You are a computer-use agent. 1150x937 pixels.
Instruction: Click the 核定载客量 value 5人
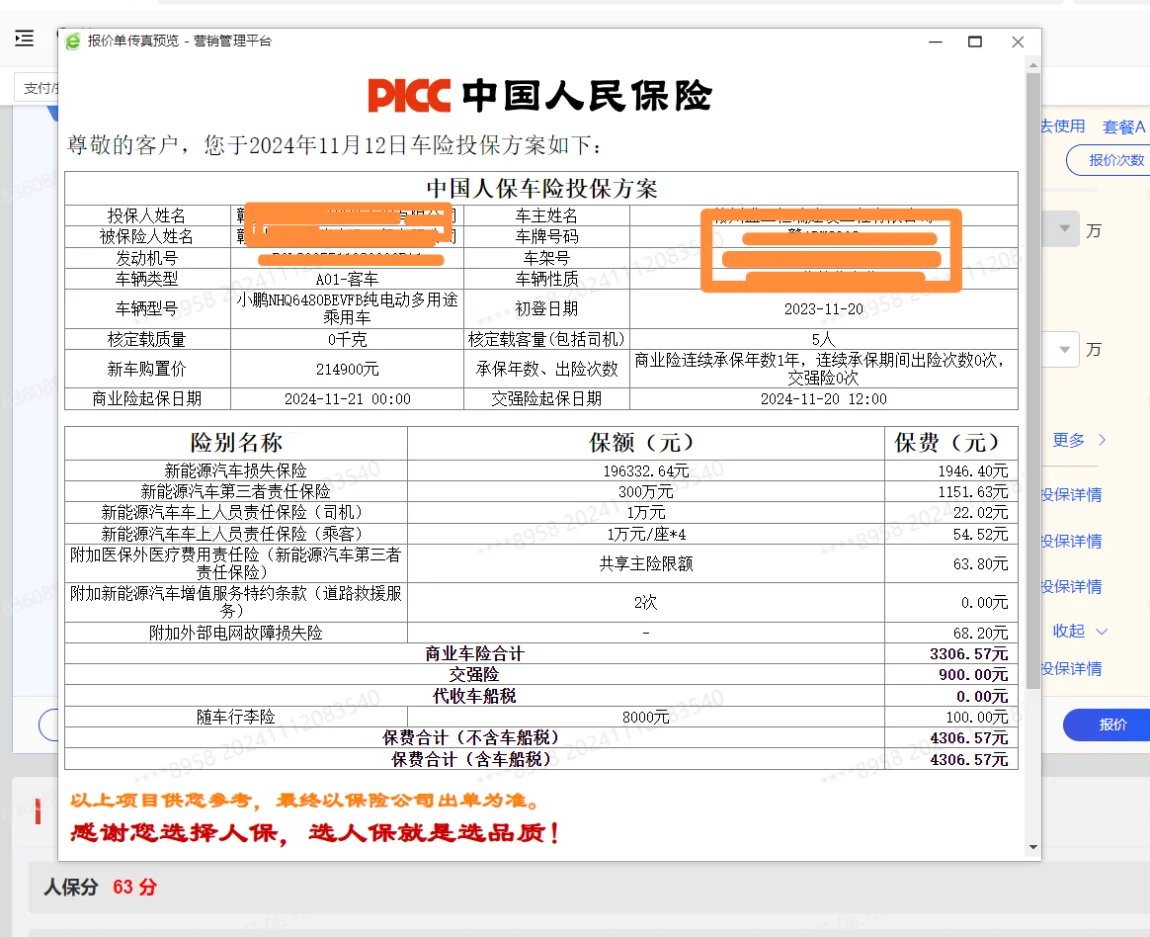click(x=824, y=339)
